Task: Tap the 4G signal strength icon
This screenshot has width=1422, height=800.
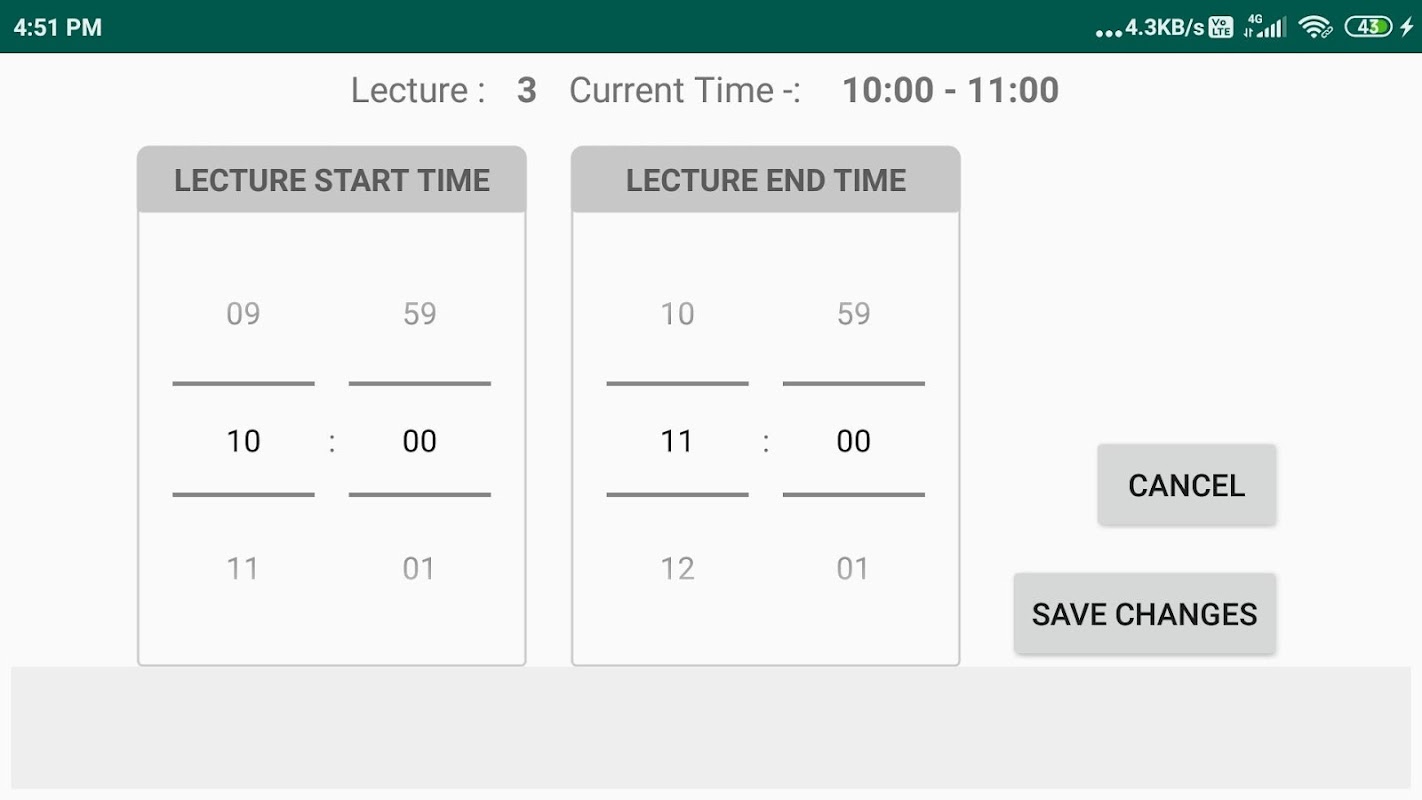Action: (1264, 27)
